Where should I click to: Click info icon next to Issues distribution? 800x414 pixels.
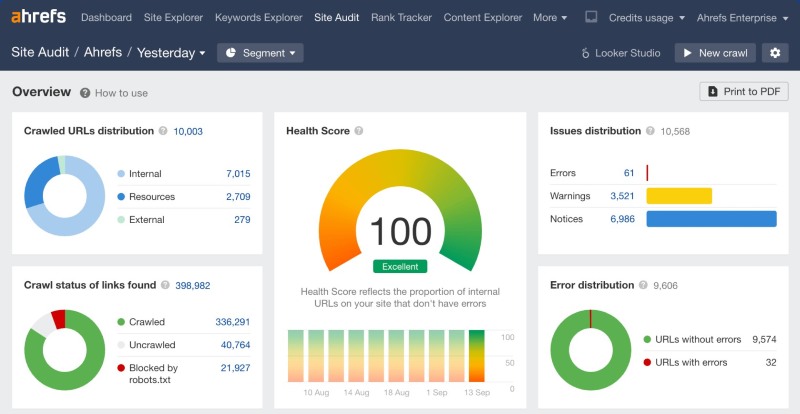pyautogui.click(x=650, y=131)
